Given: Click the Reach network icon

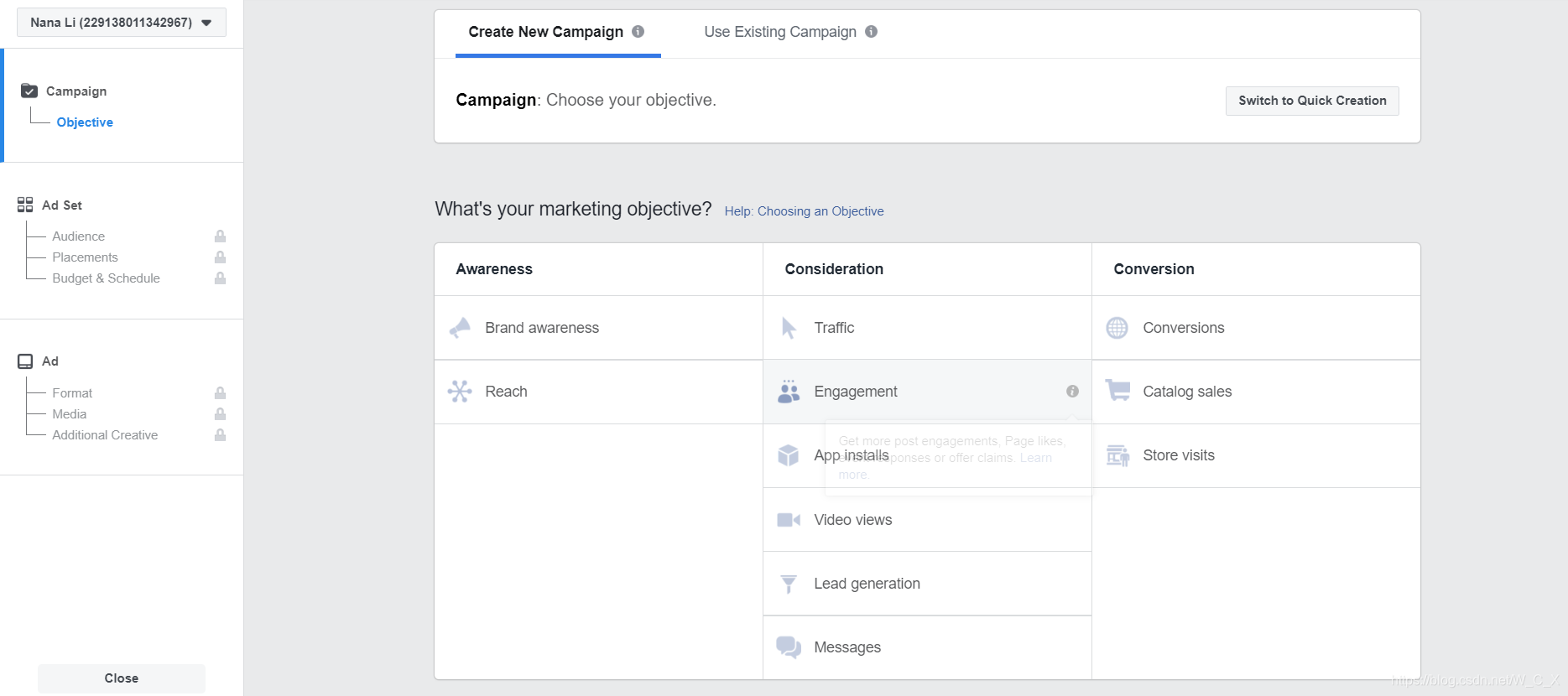Looking at the screenshot, I should coord(460,392).
